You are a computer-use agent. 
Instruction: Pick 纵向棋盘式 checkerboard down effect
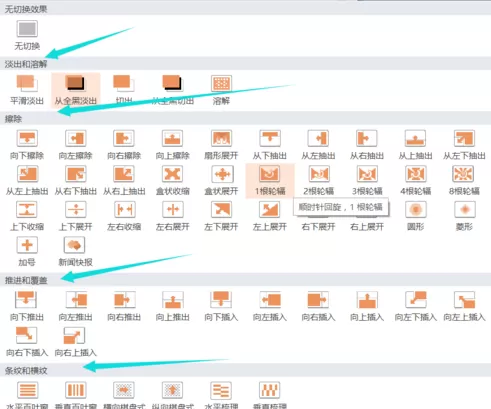pyautogui.click(x=173, y=395)
